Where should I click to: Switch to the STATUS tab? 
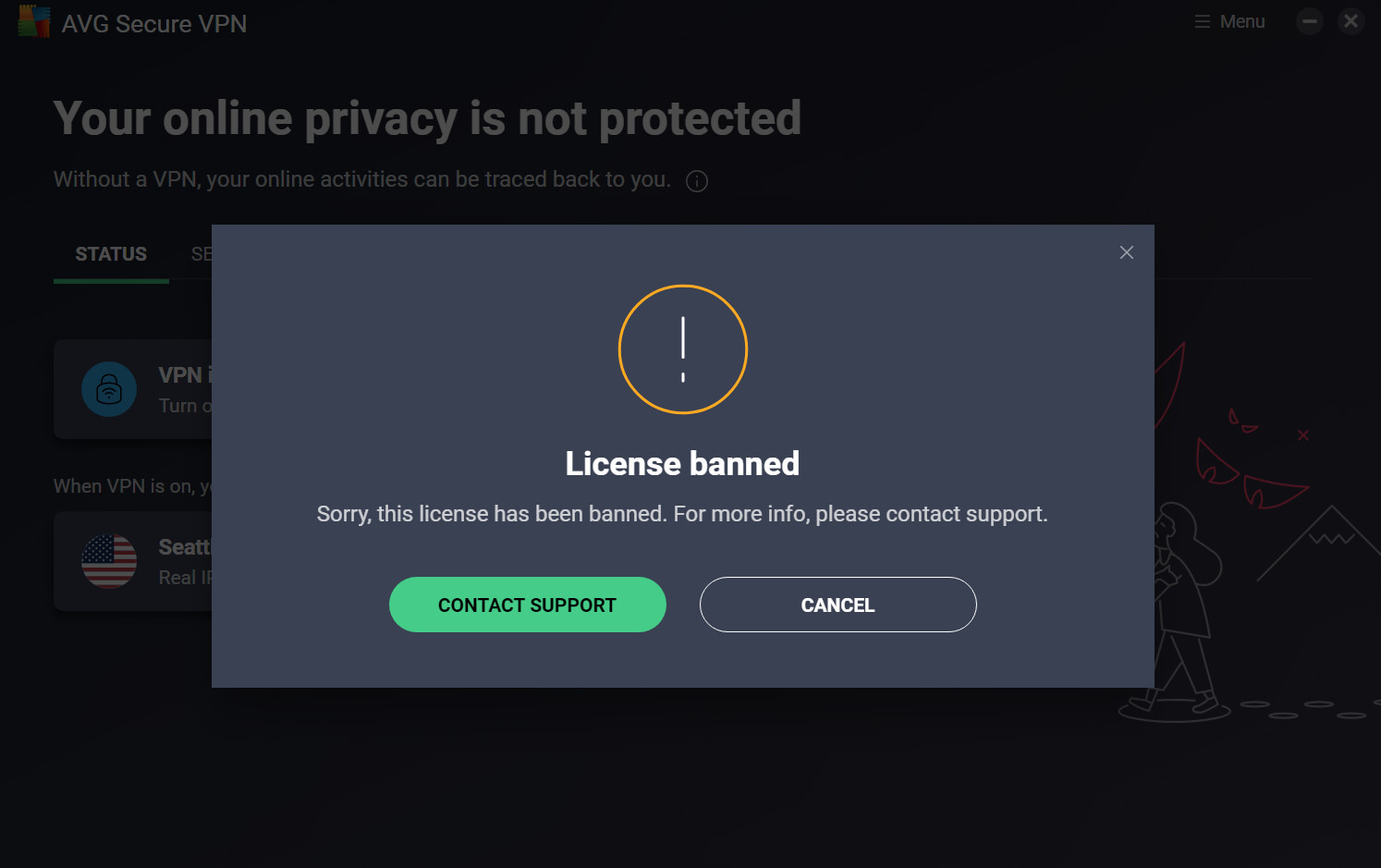[x=111, y=254]
